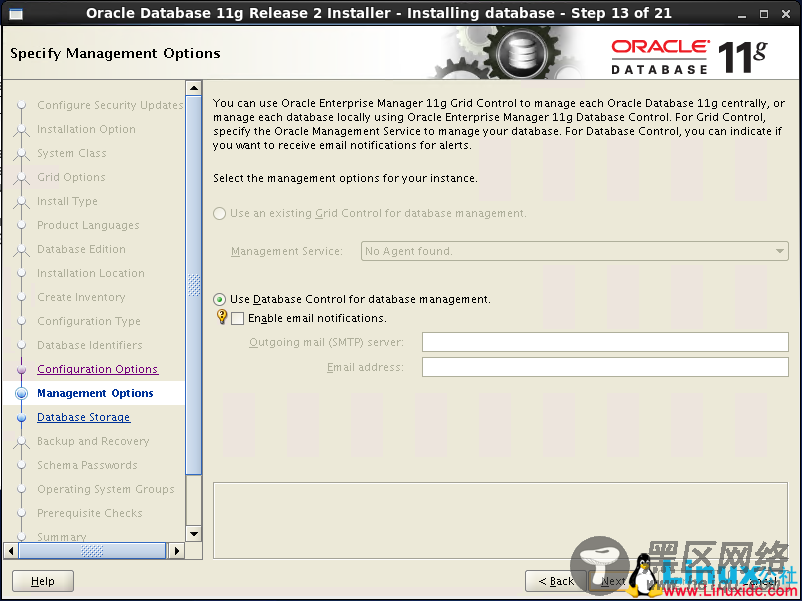Click Product Languages step text
The image size is (802, 601).
tap(88, 226)
